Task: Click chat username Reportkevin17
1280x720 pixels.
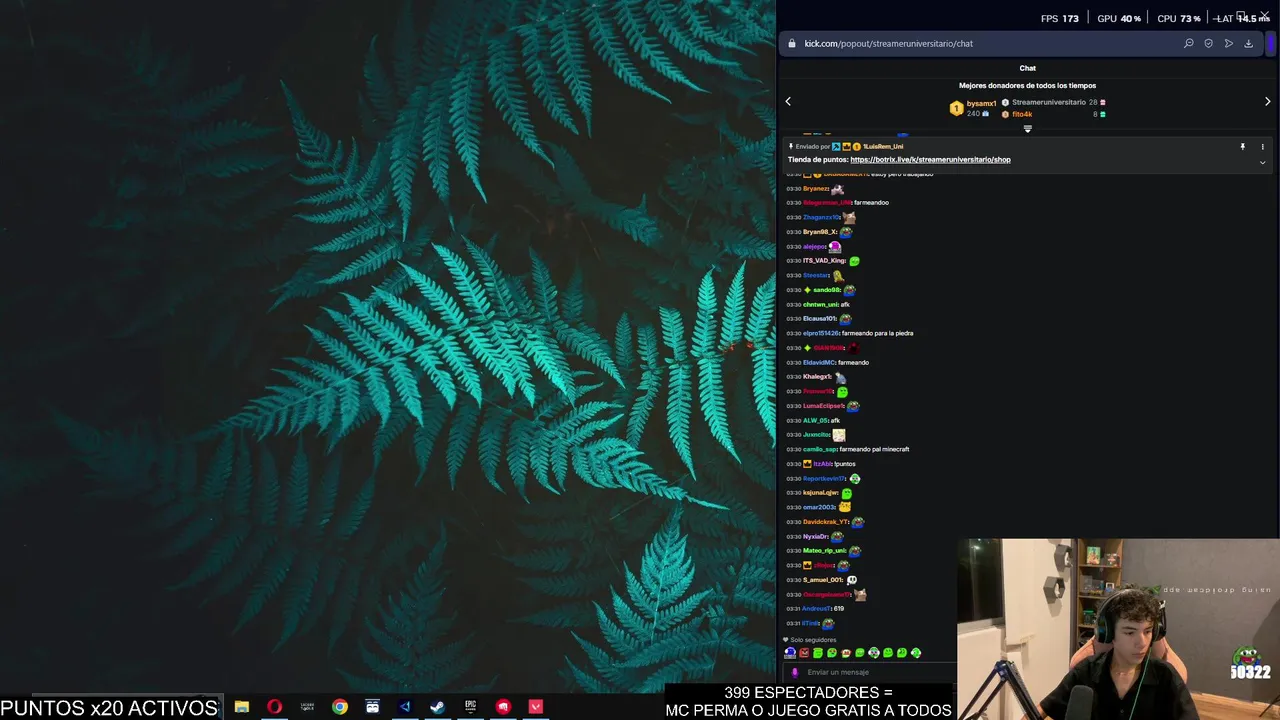Action: [824, 478]
